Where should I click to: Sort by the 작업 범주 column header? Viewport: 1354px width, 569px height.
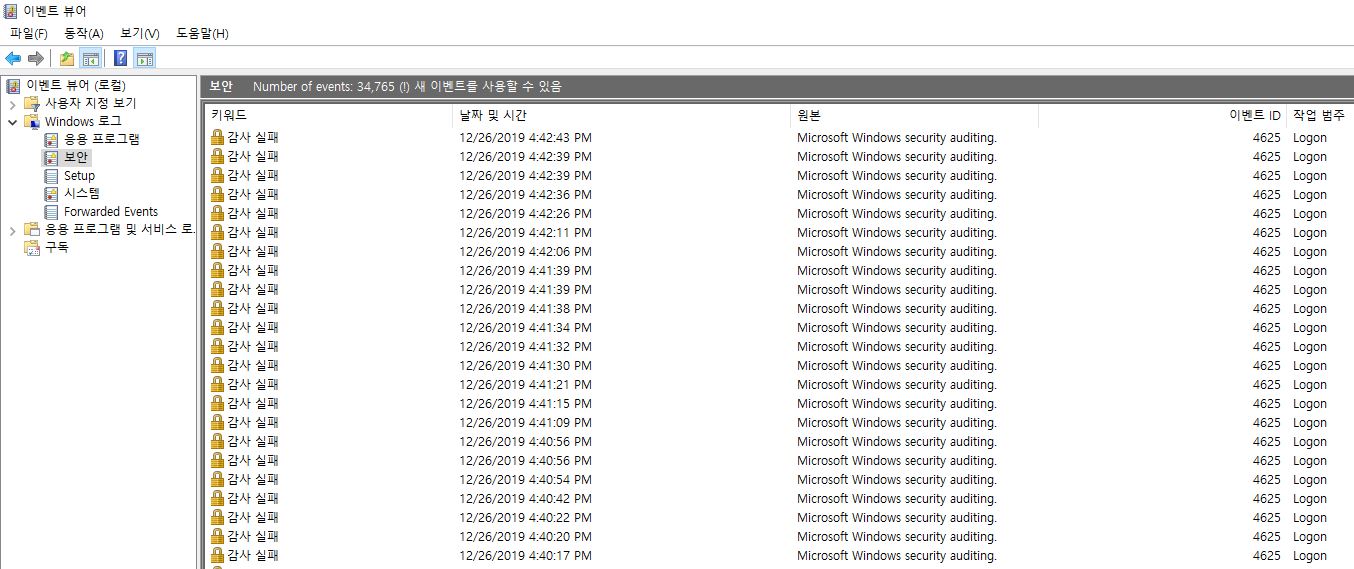(x=1319, y=115)
